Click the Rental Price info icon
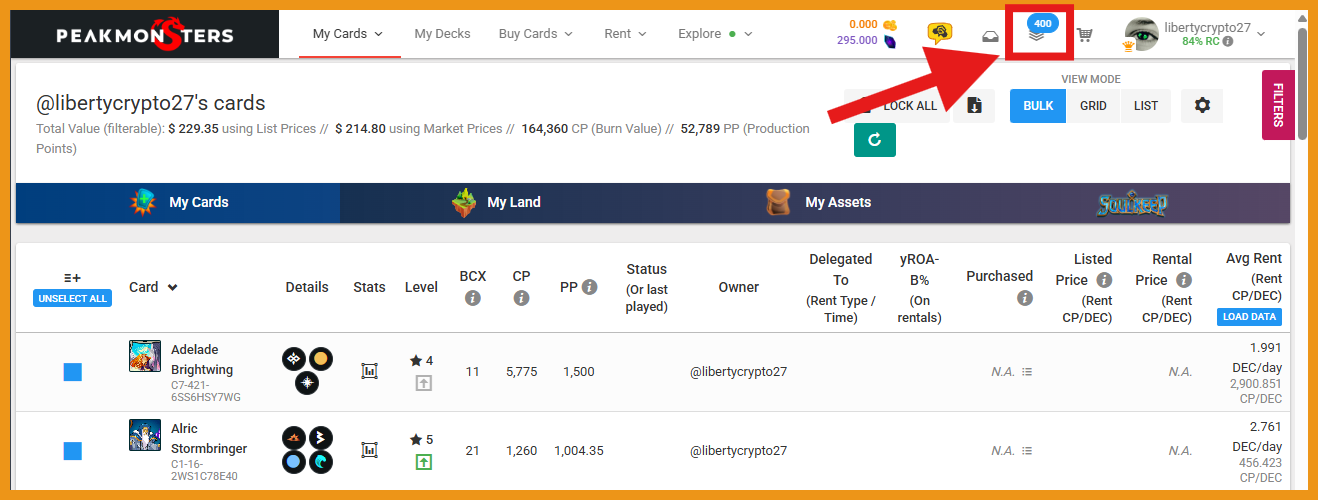 (1184, 280)
